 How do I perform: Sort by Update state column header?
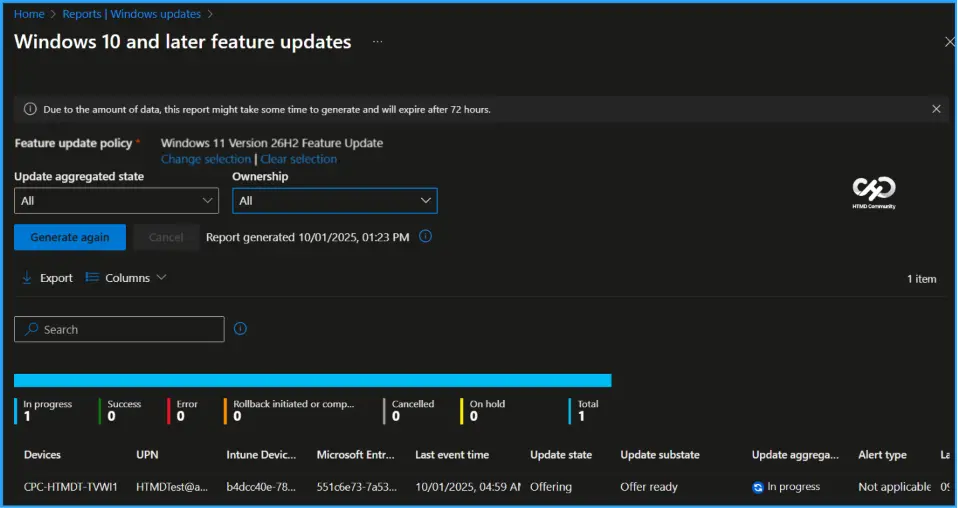pyautogui.click(x=561, y=455)
